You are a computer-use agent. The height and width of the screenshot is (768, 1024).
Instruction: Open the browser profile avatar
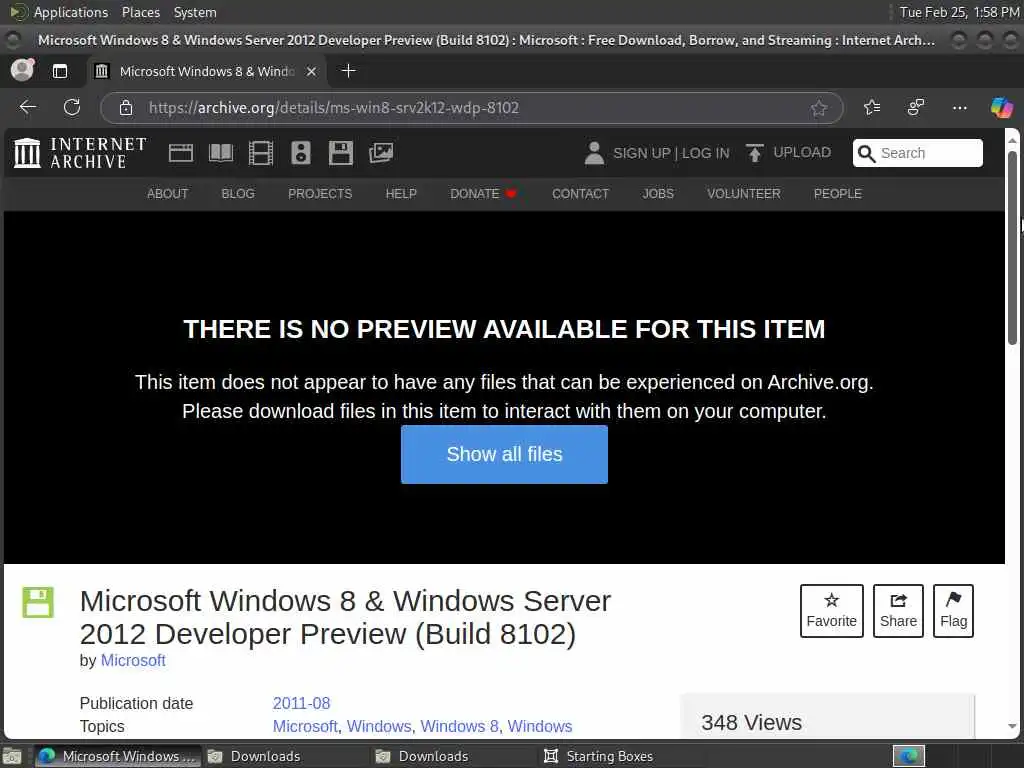click(22, 70)
